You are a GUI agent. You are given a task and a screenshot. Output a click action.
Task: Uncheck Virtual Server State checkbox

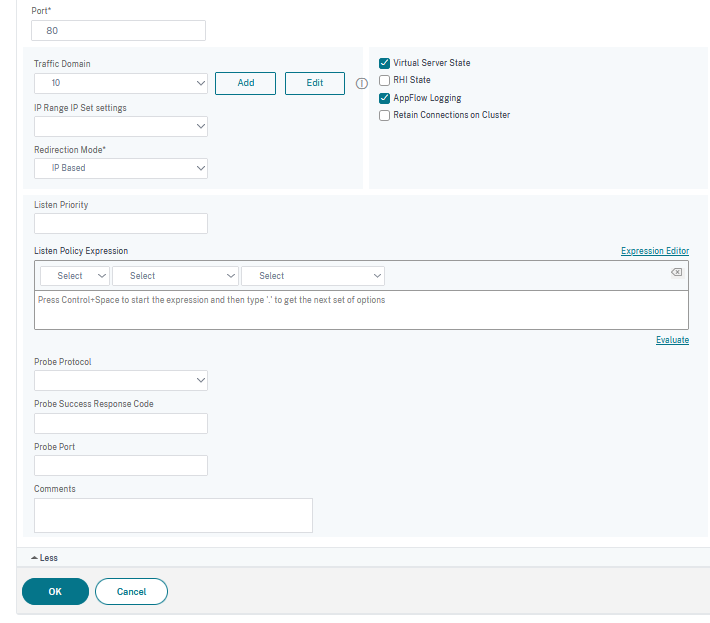point(384,63)
